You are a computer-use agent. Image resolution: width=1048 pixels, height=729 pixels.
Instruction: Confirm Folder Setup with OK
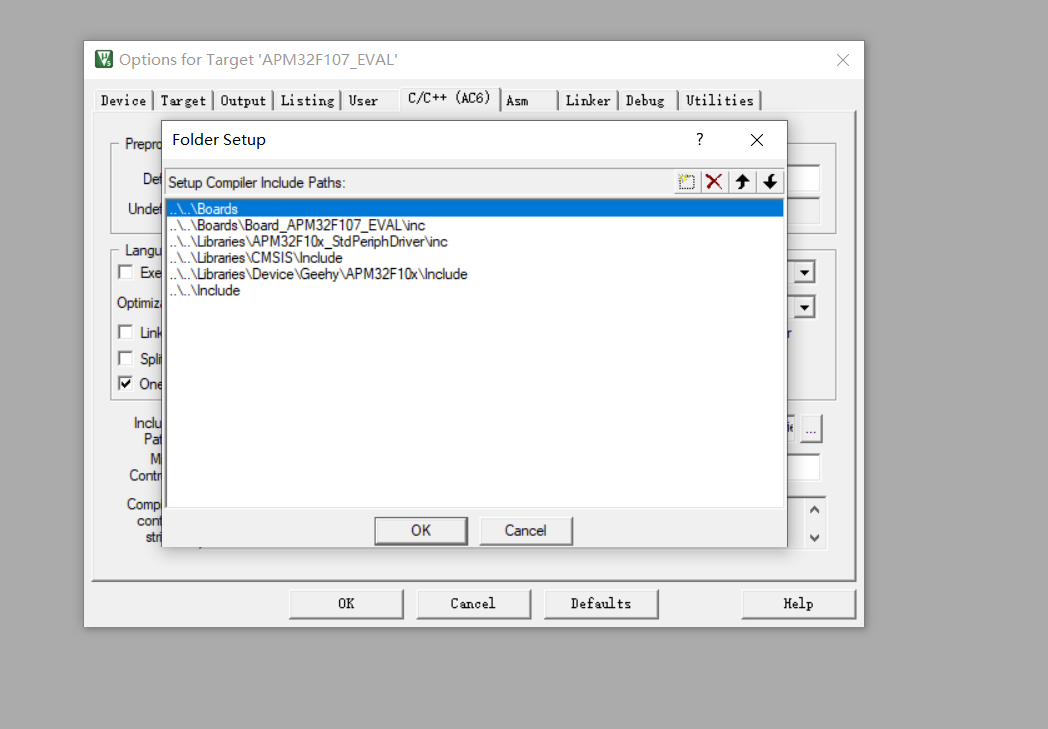click(420, 531)
